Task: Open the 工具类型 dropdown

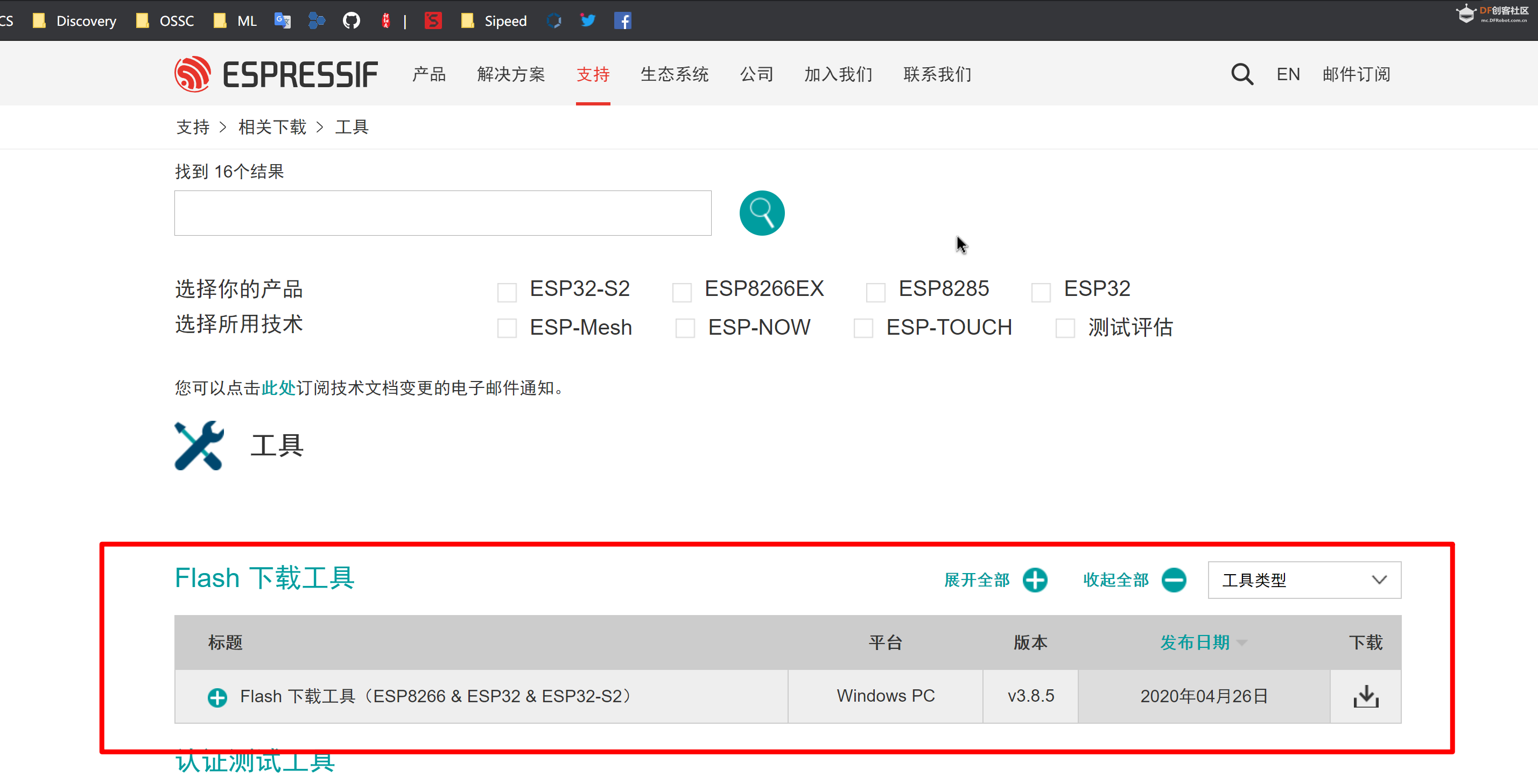Action: [1304, 580]
